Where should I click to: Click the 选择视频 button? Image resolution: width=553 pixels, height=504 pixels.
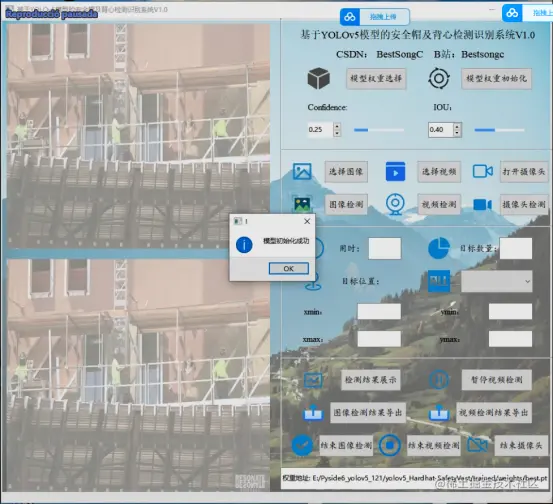(439, 171)
